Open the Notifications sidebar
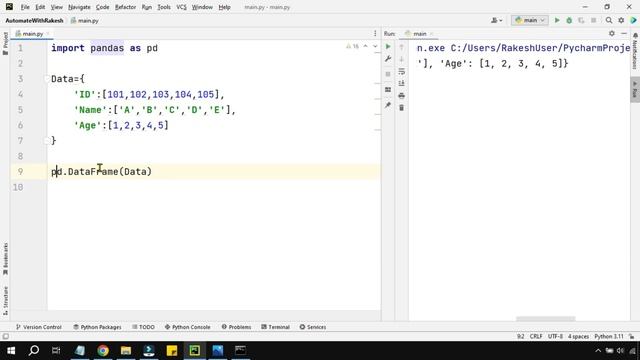 635,51
